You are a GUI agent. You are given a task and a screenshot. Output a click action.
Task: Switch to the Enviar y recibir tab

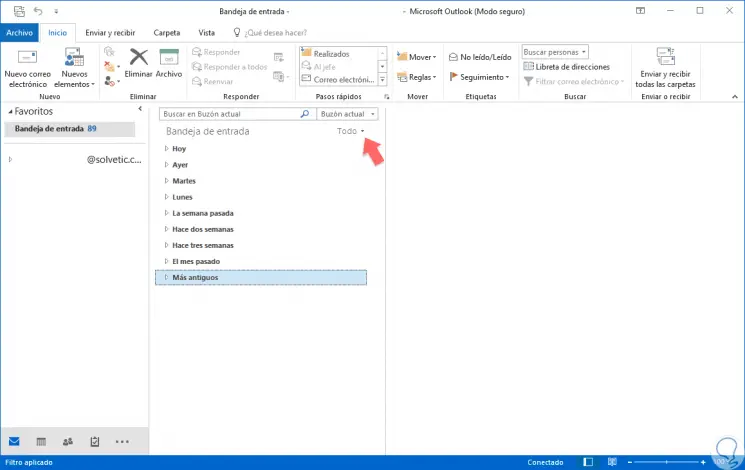[x=112, y=32]
